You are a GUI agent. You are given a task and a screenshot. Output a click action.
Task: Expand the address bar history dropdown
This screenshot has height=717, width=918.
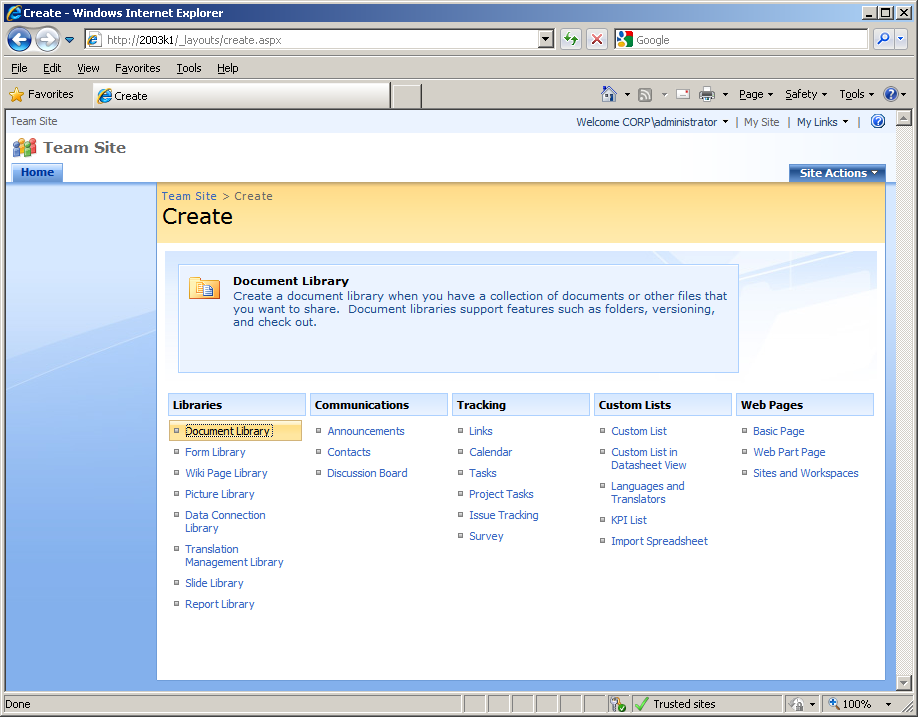(544, 38)
